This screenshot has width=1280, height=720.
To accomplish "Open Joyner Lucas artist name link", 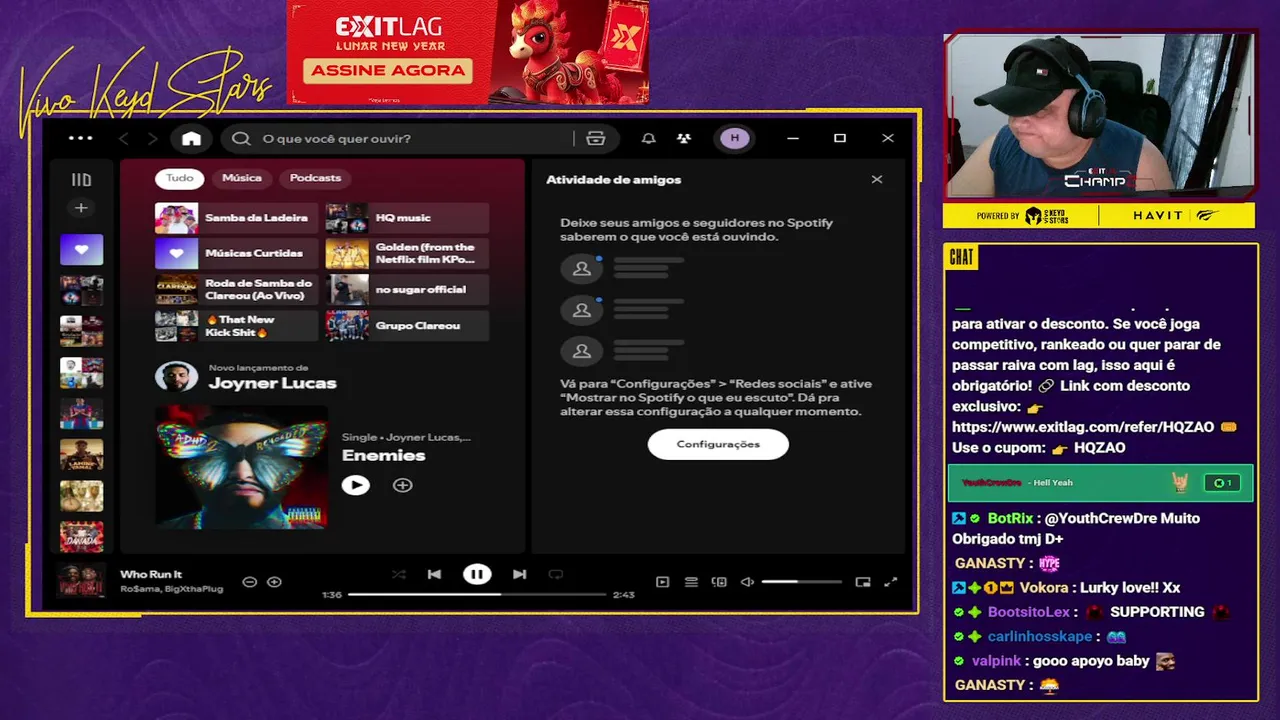I will tap(272, 383).
